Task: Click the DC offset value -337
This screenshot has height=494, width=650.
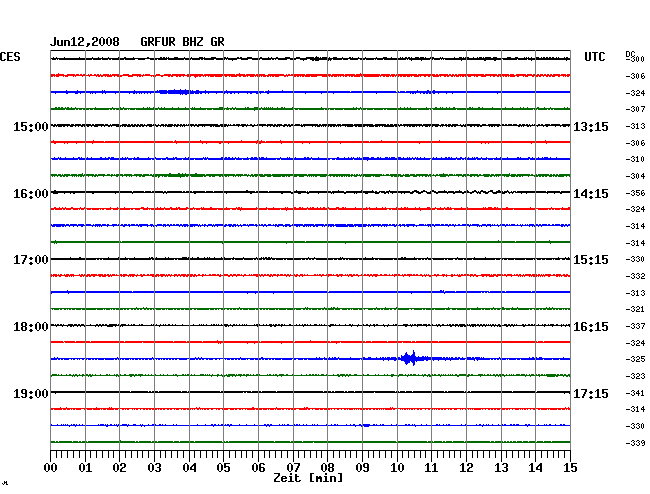Action: (635, 326)
